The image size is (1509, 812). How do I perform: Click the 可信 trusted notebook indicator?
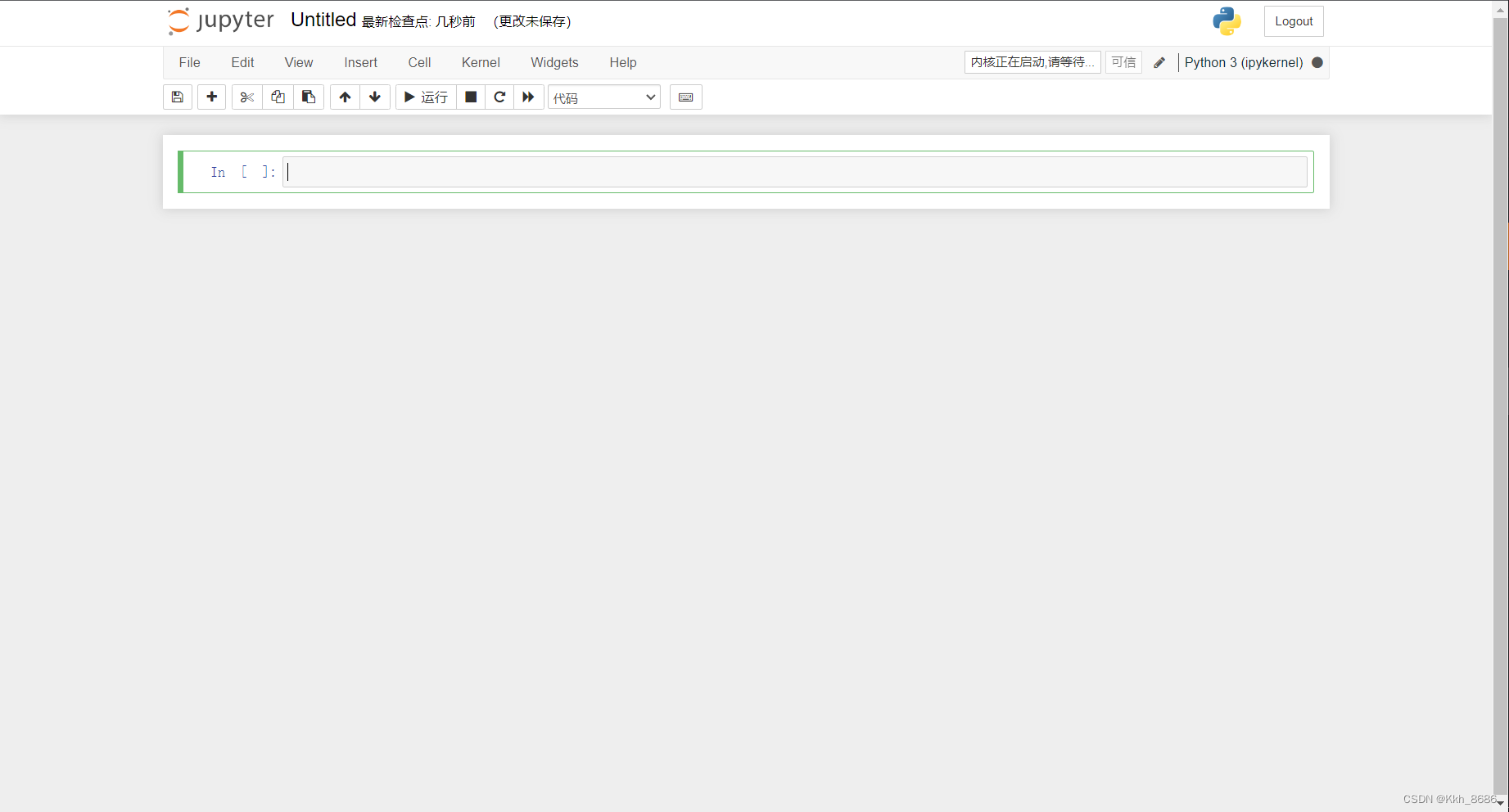(1123, 62)
